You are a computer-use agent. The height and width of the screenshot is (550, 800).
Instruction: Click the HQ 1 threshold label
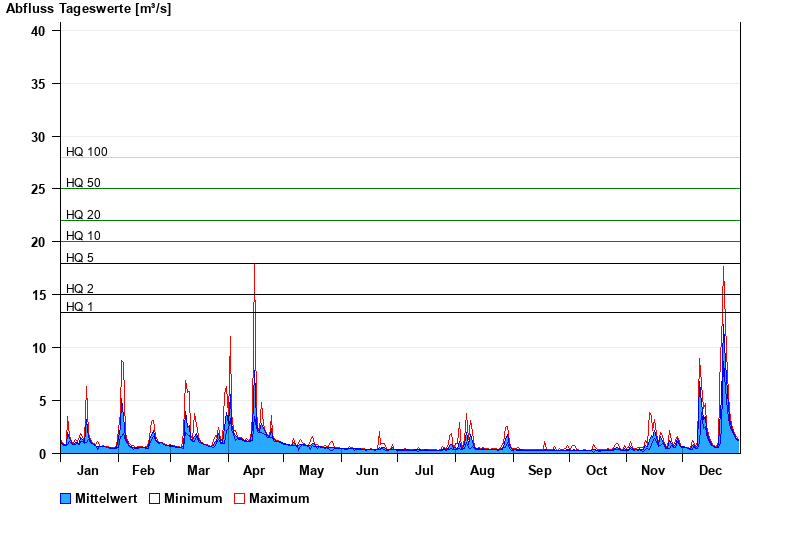click(x=80, y=307)
